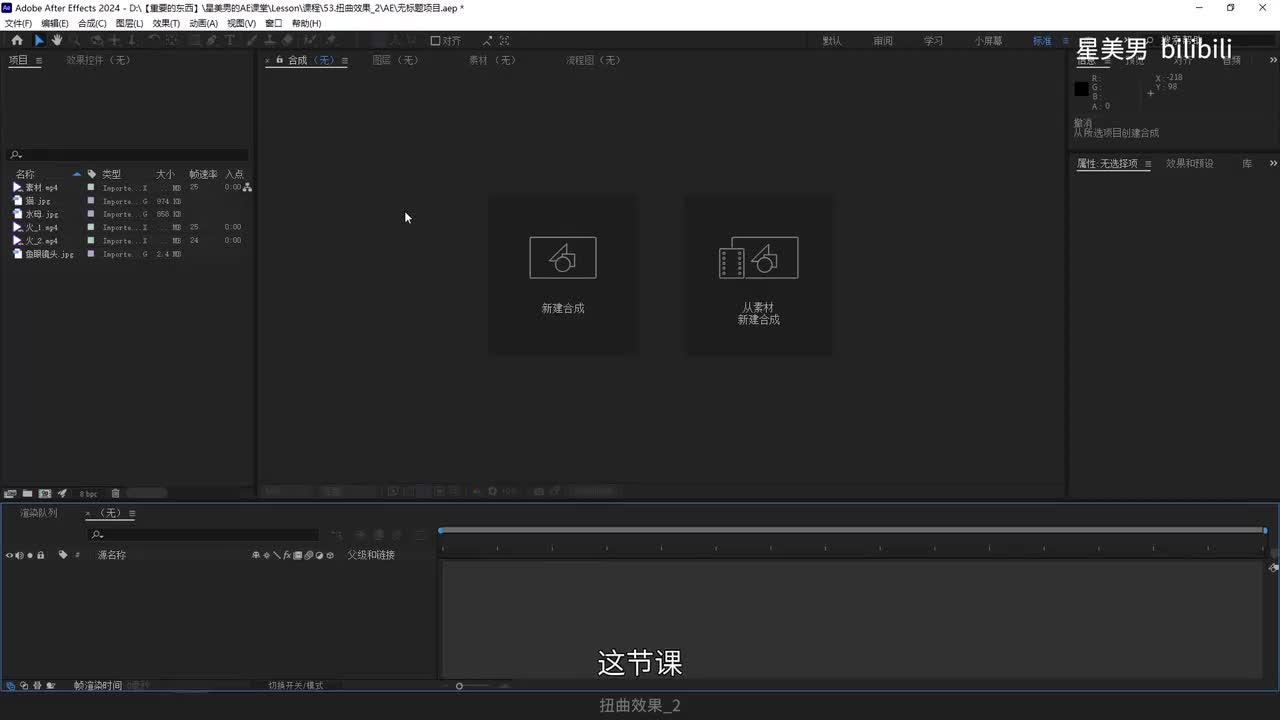Open timeline search options dropdown
Image resolution: width=1280 pixels, height=720 pixels.
97,535
